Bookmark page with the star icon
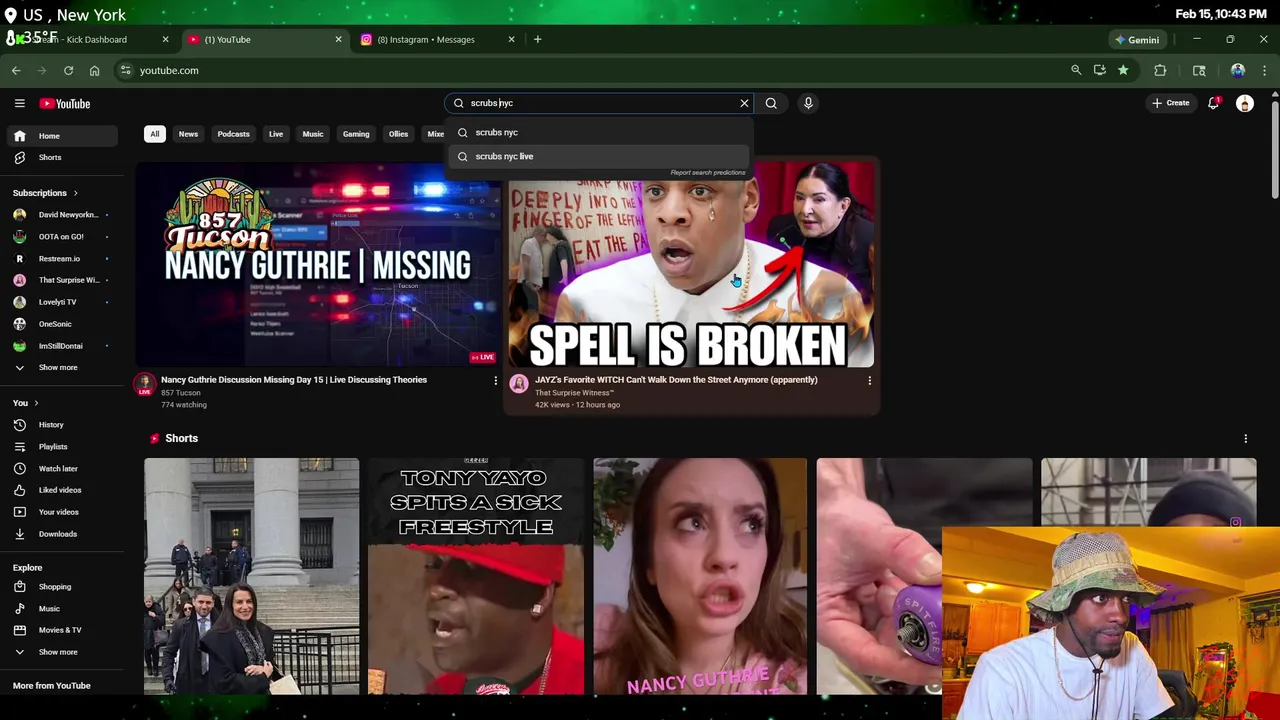The height and width of the screenshot is (720, 1280). (x=1123, y=70)
